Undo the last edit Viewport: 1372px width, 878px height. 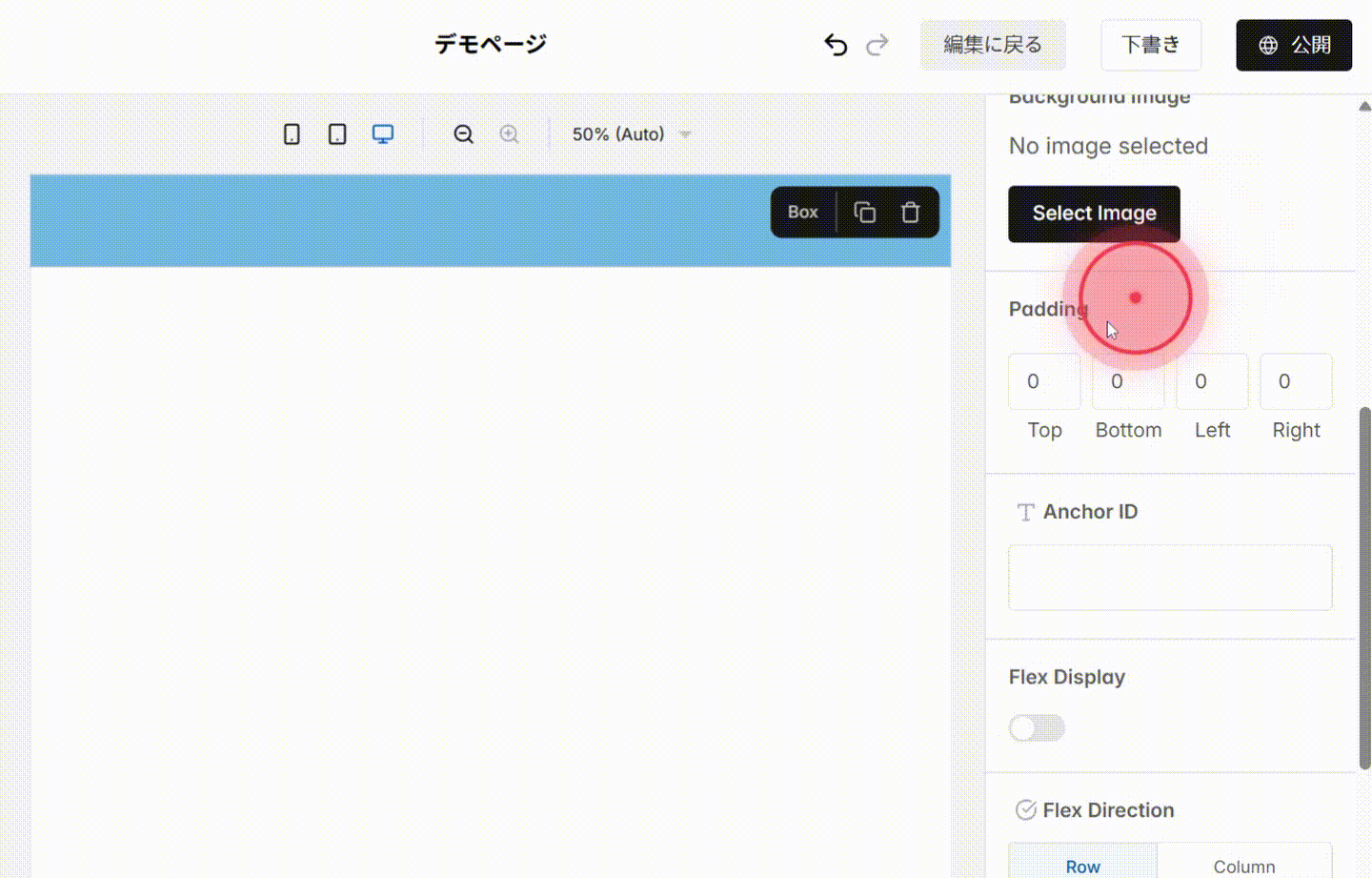pyautogui.click(x=836, y=44)
